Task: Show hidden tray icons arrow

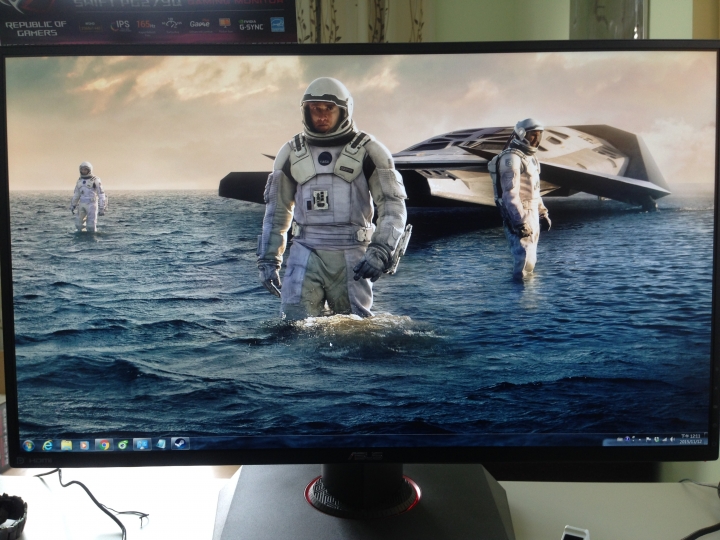Action: pos(640,440)
